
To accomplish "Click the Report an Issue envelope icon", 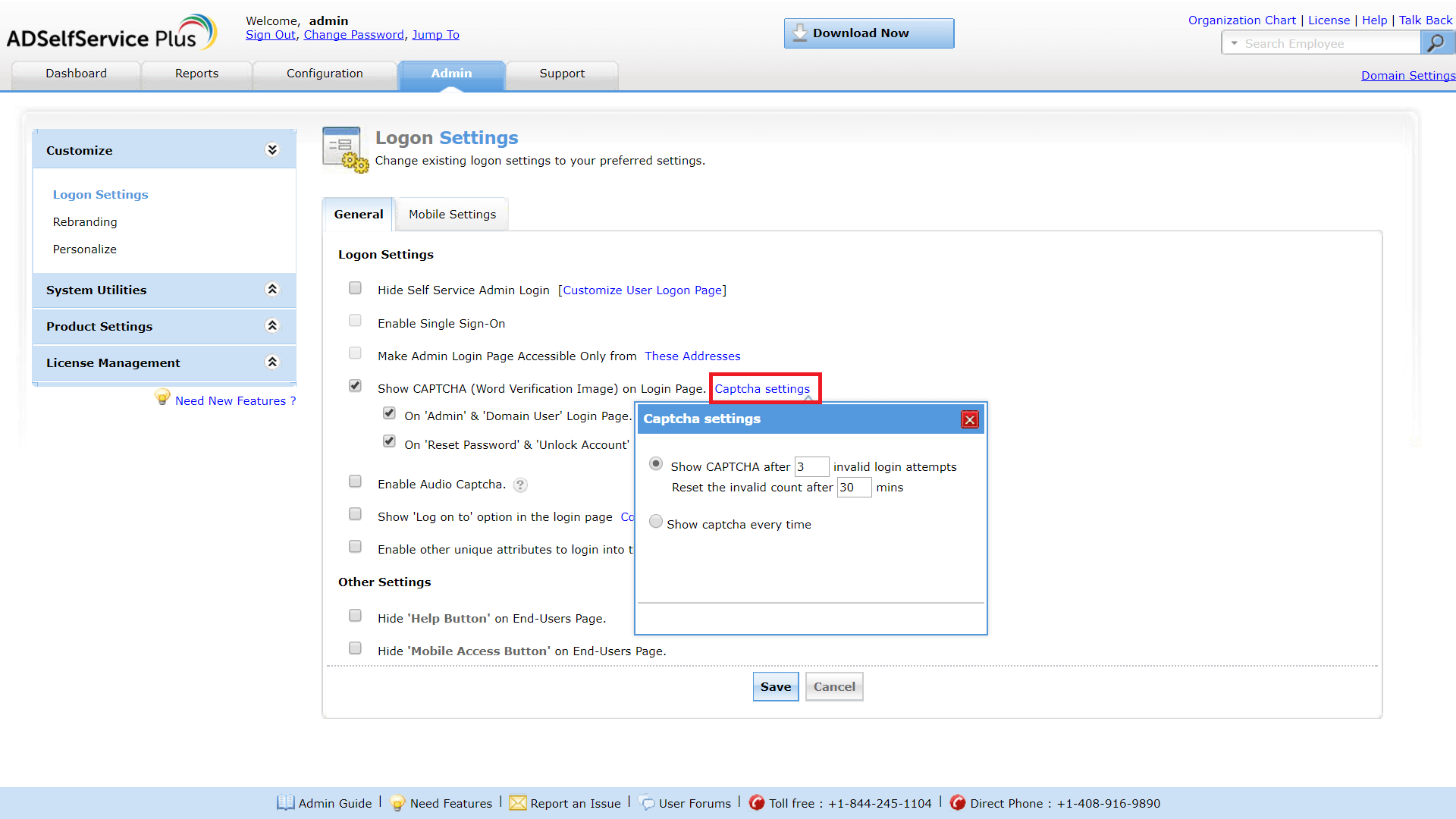I will (x=517, y=802).
